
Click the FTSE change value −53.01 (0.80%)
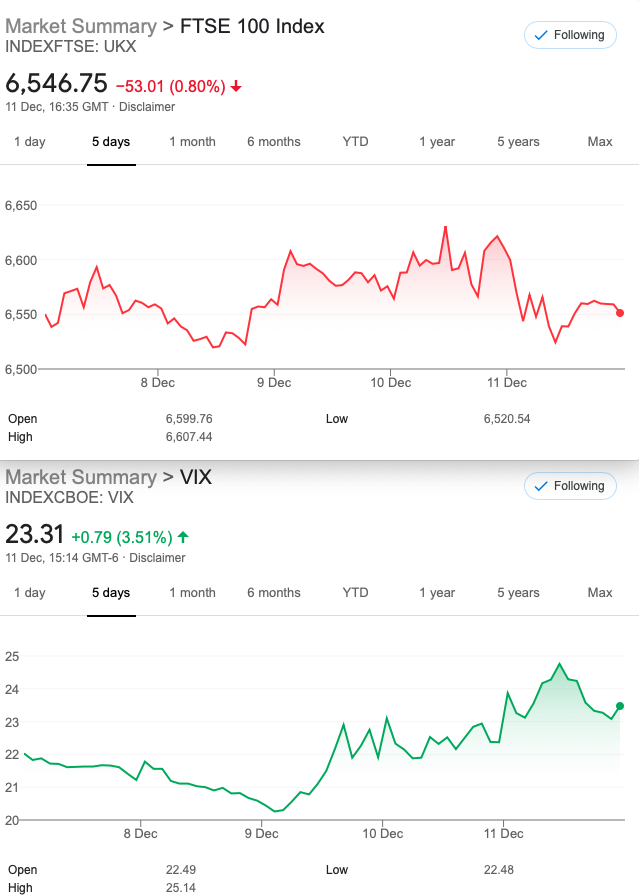(x=171, y=86)
